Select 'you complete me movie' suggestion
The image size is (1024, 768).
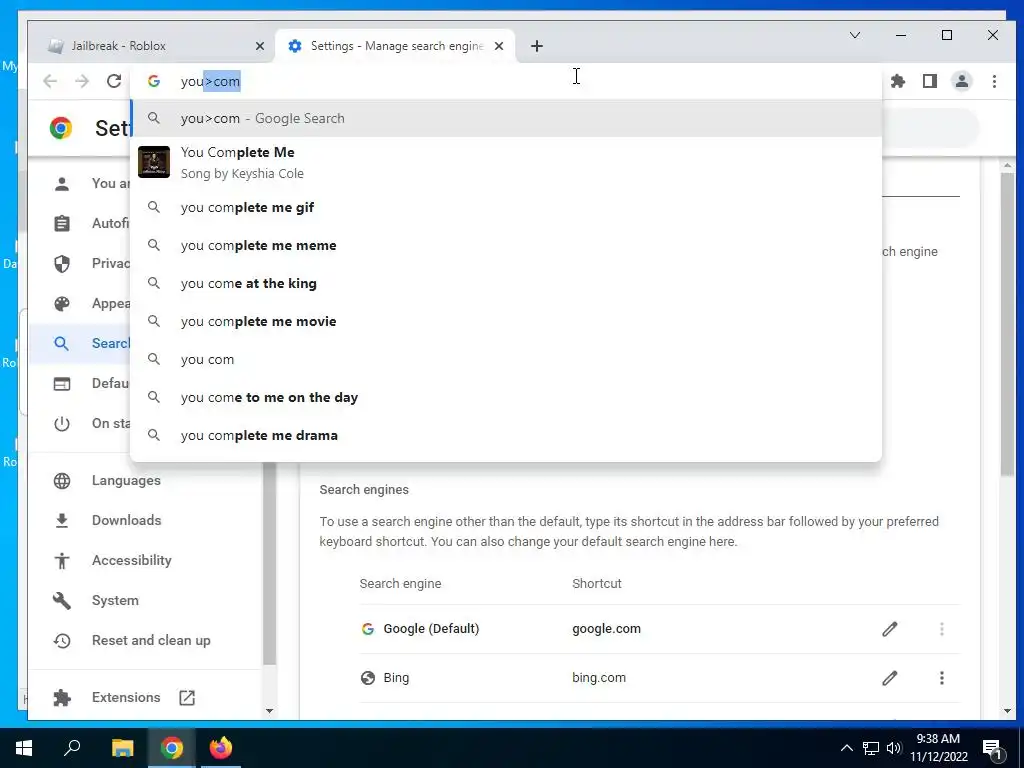pyautogui.click(x=506, y=321)
